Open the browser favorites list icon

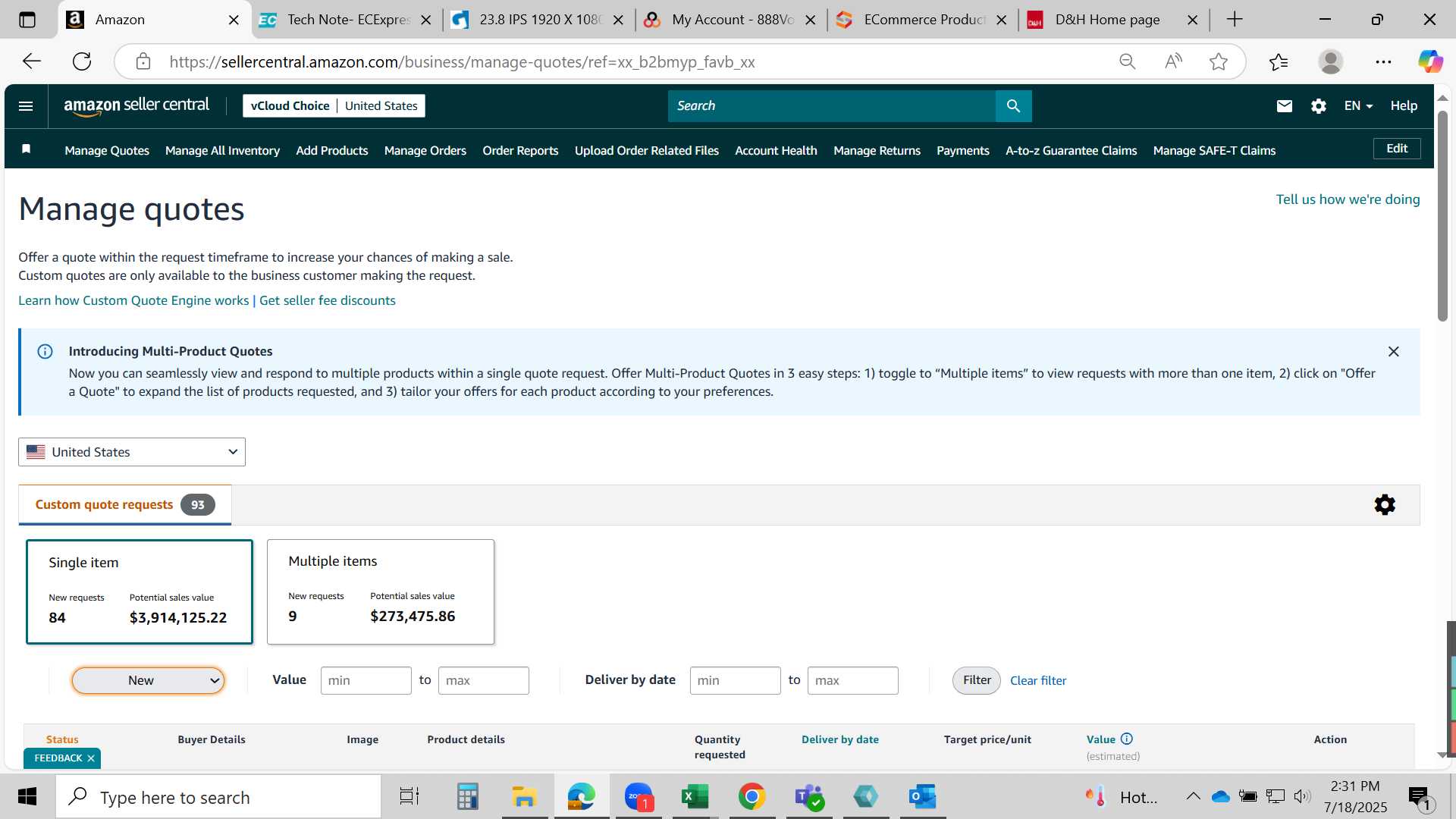(1279, 61)
